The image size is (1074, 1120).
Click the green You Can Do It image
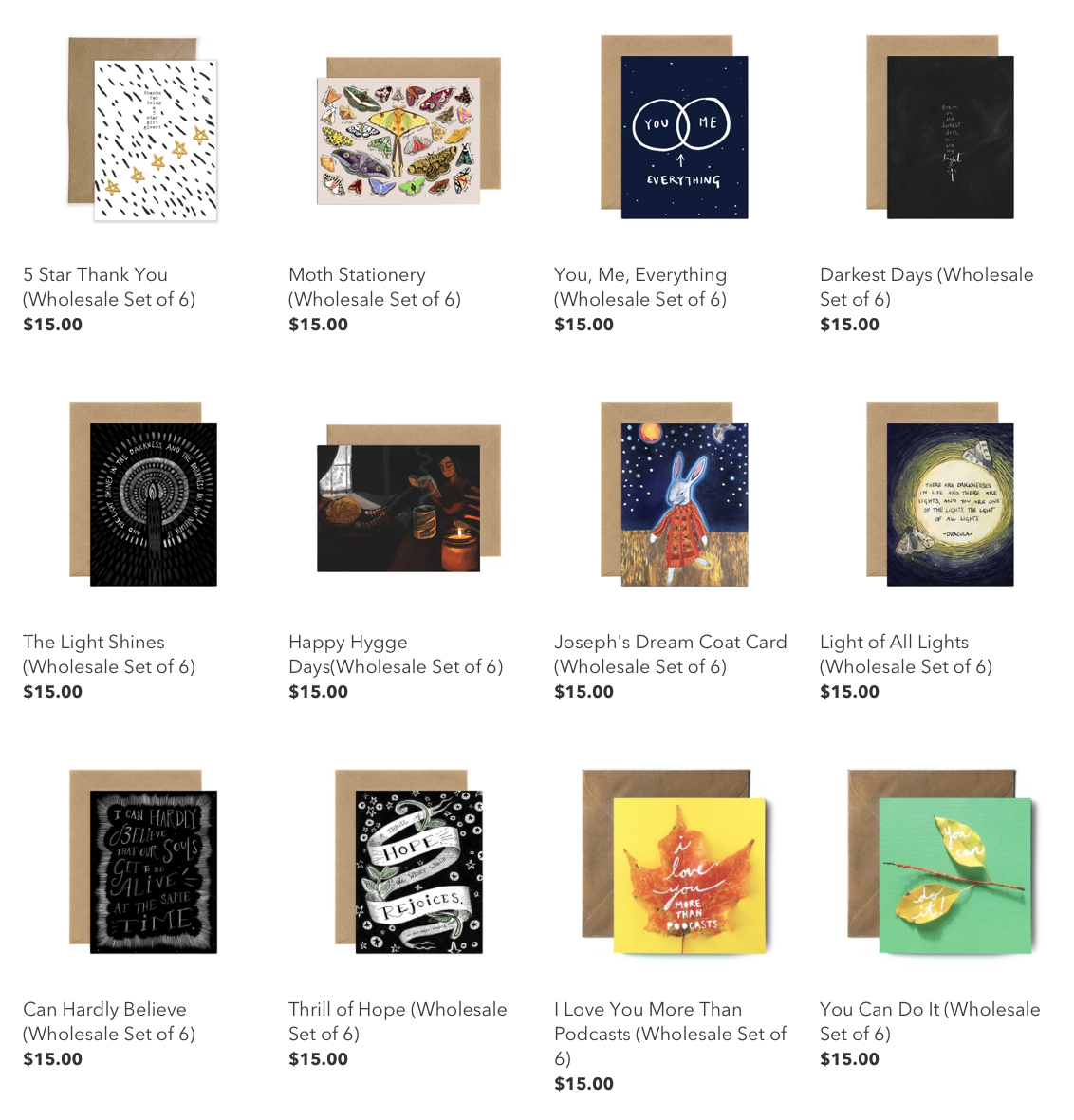(939, 862)
